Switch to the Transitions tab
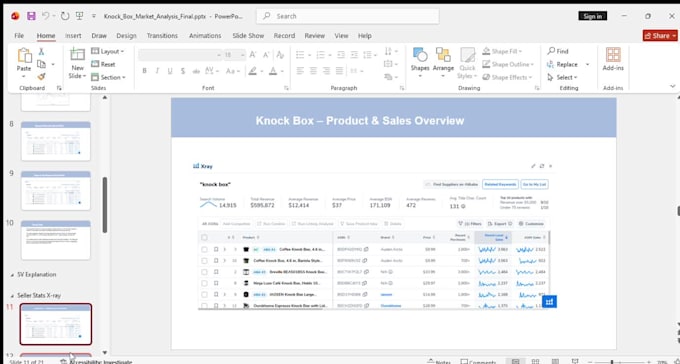Image resolution: width=680 pixels, height=364 pixels. [x=162, y=36]
